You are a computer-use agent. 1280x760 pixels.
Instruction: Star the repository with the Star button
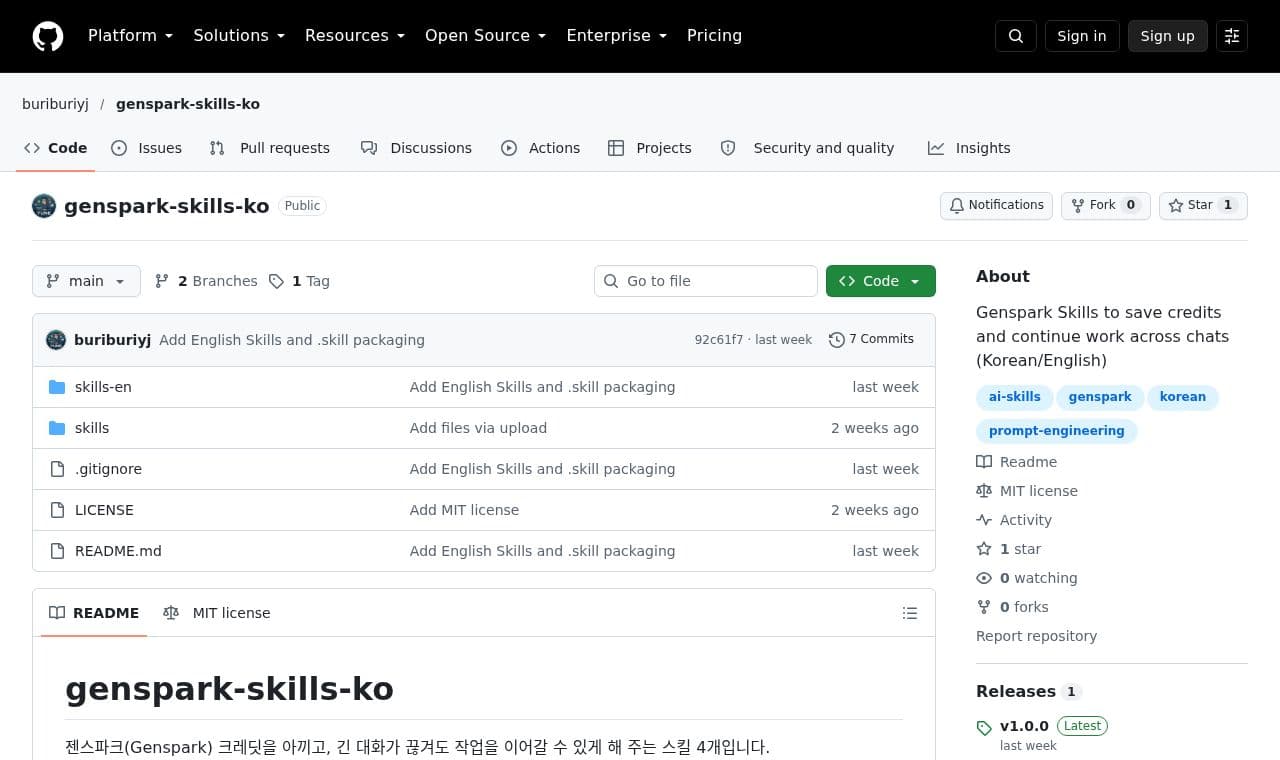[x=1203, y=205]
